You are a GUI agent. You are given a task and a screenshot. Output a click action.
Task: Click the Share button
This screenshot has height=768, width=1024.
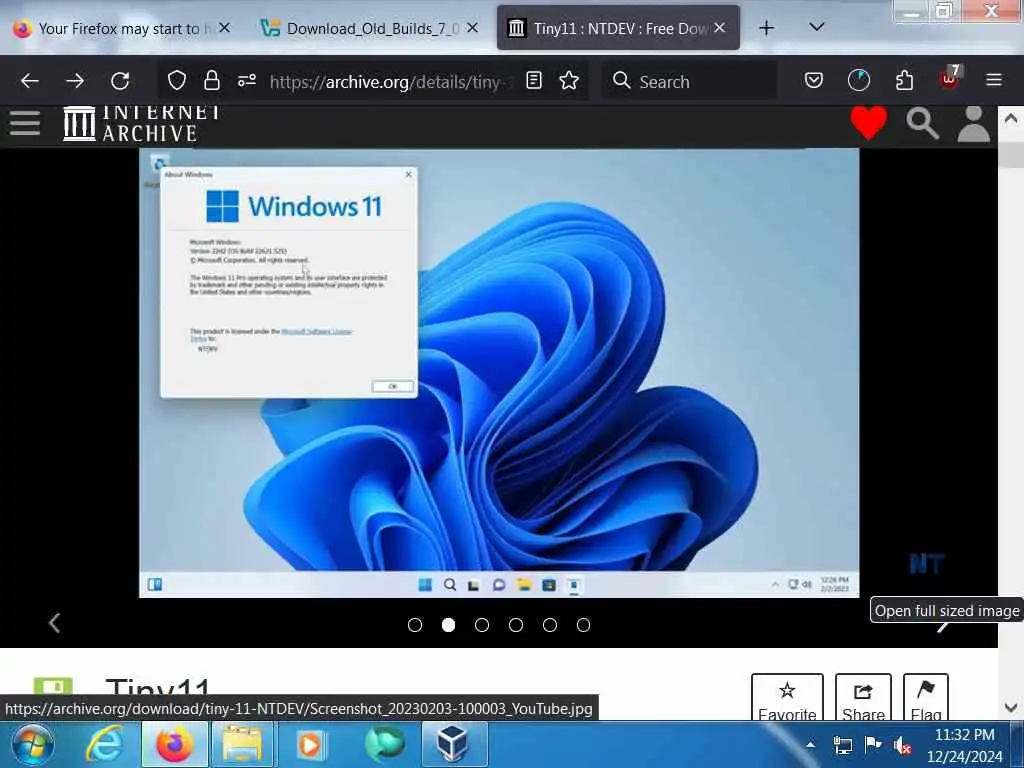[x=863, y=697]
